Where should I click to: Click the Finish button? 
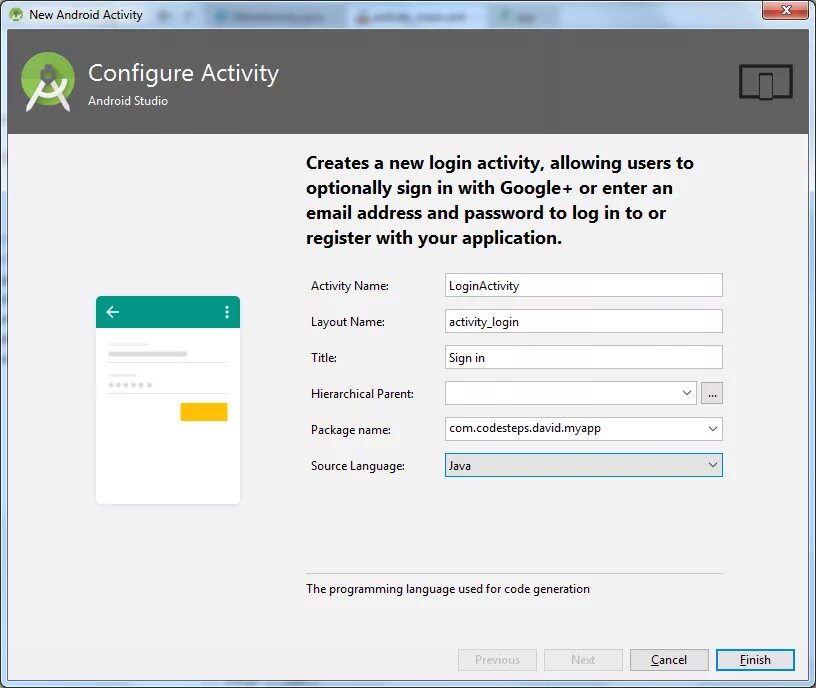(755, 660)
